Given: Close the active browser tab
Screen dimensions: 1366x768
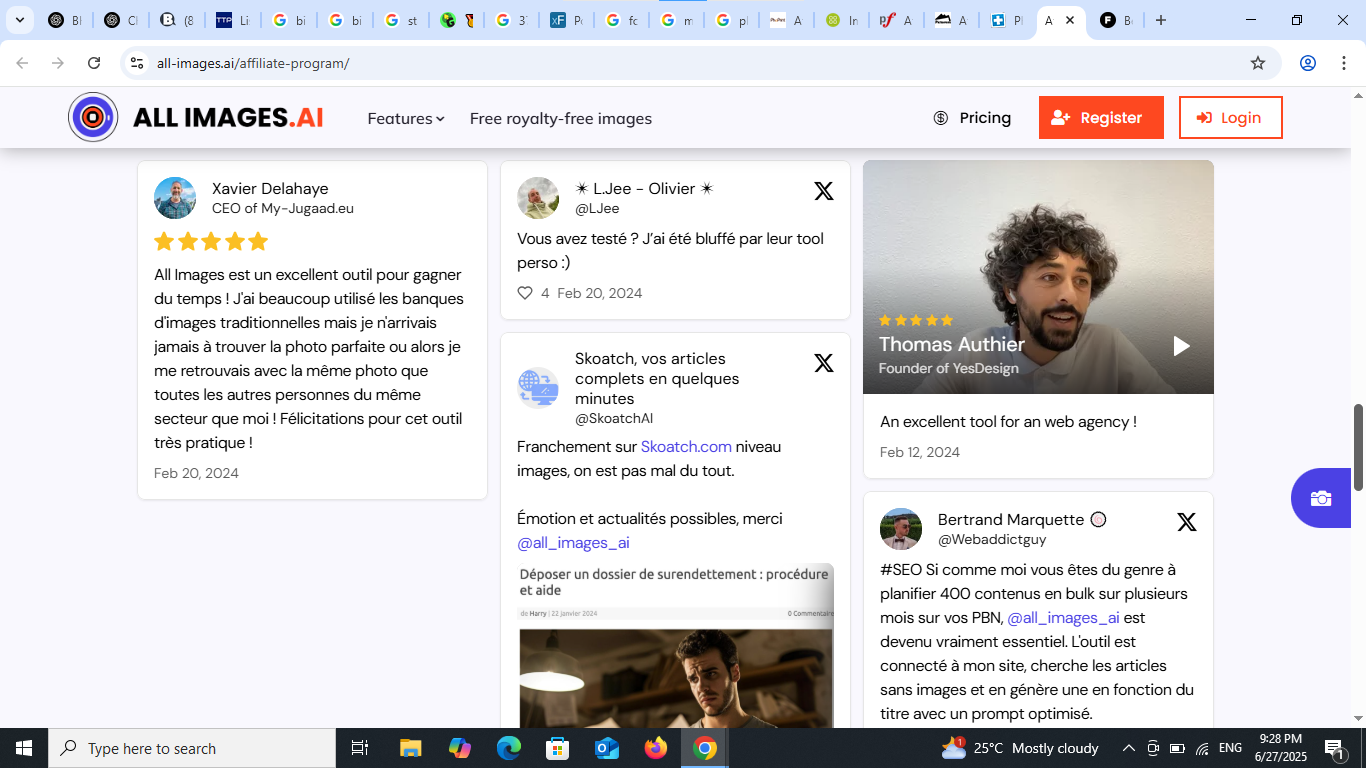Looking at the screenshot, I should pos(1070,20).
